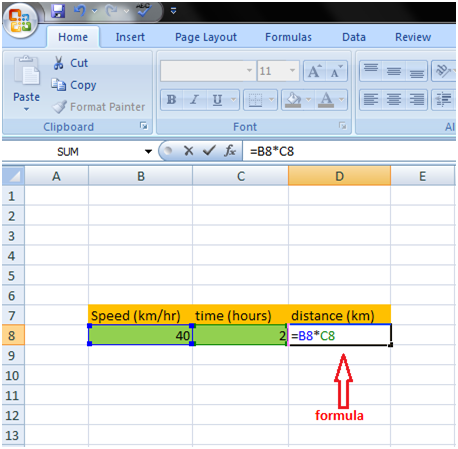
Task: Confirm formula with the Enter checkmark
Action: 209,151
